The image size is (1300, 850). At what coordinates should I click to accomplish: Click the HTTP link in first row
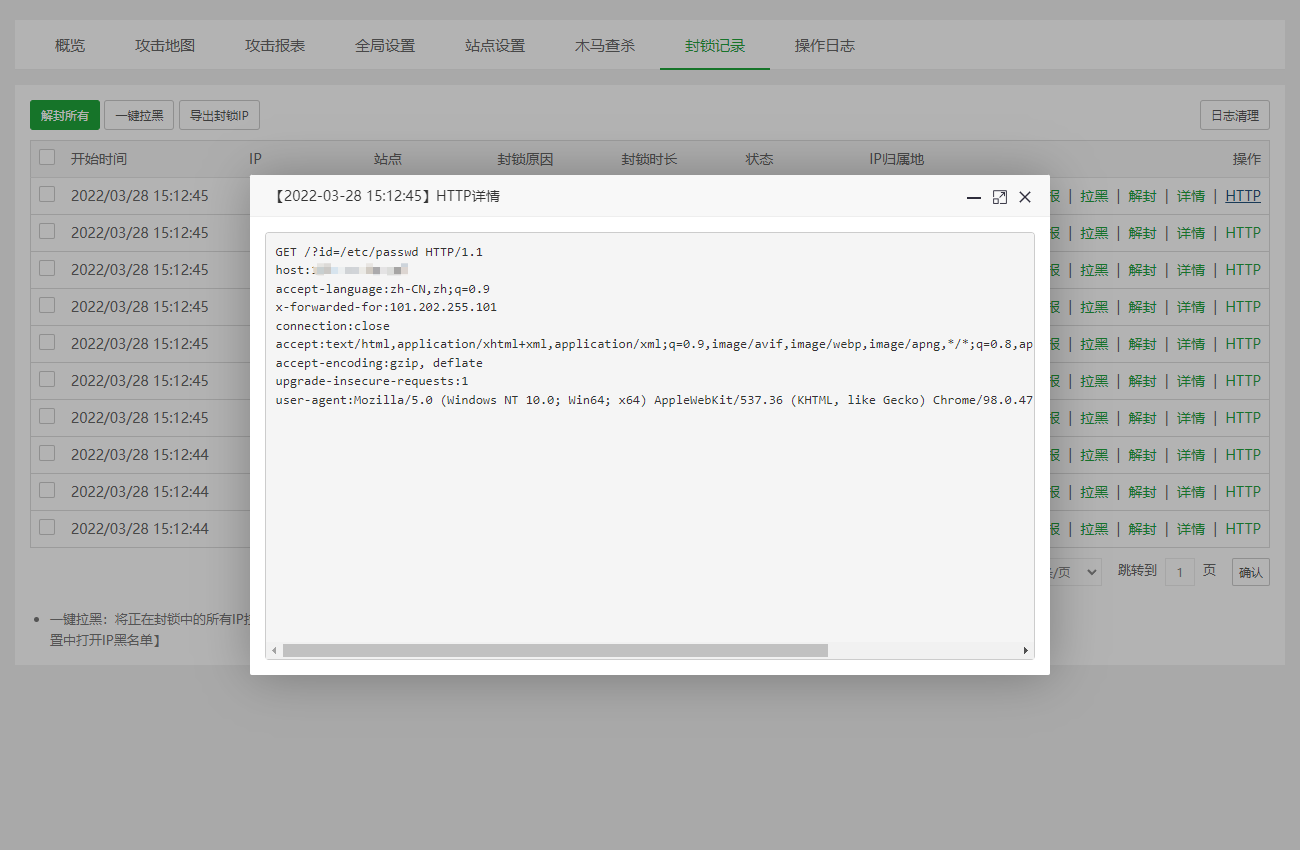click(x=1243, y=196)
